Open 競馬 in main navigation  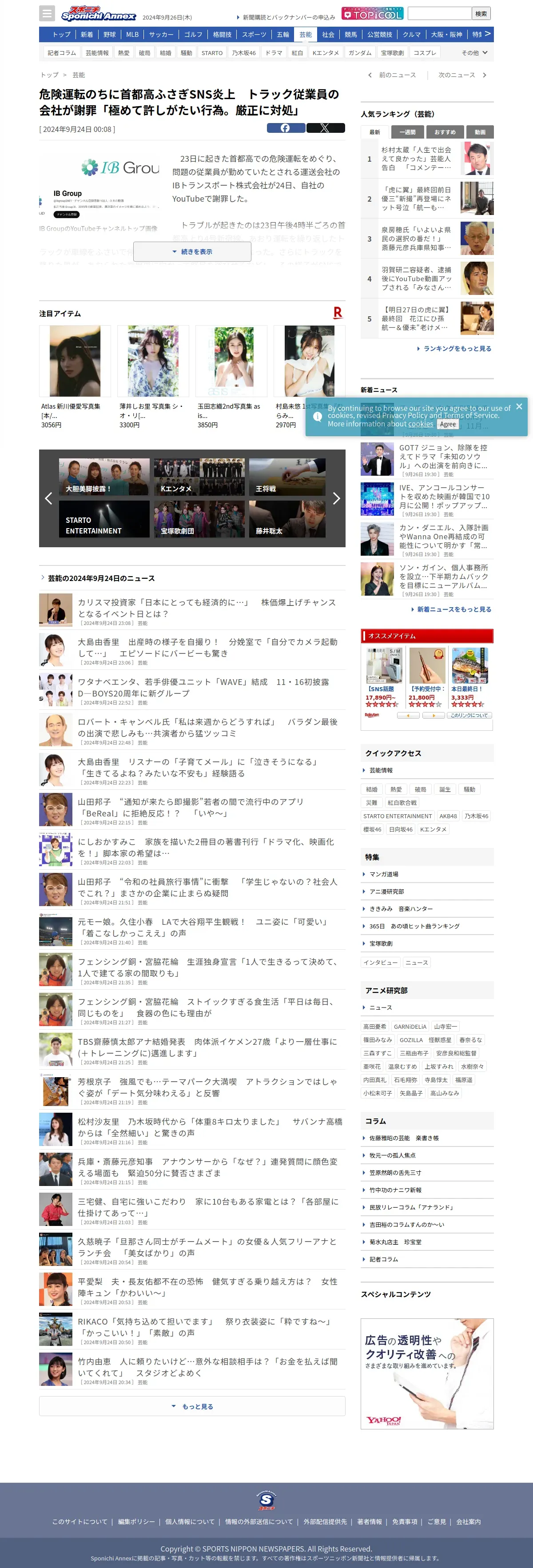(x=351, y=35)
